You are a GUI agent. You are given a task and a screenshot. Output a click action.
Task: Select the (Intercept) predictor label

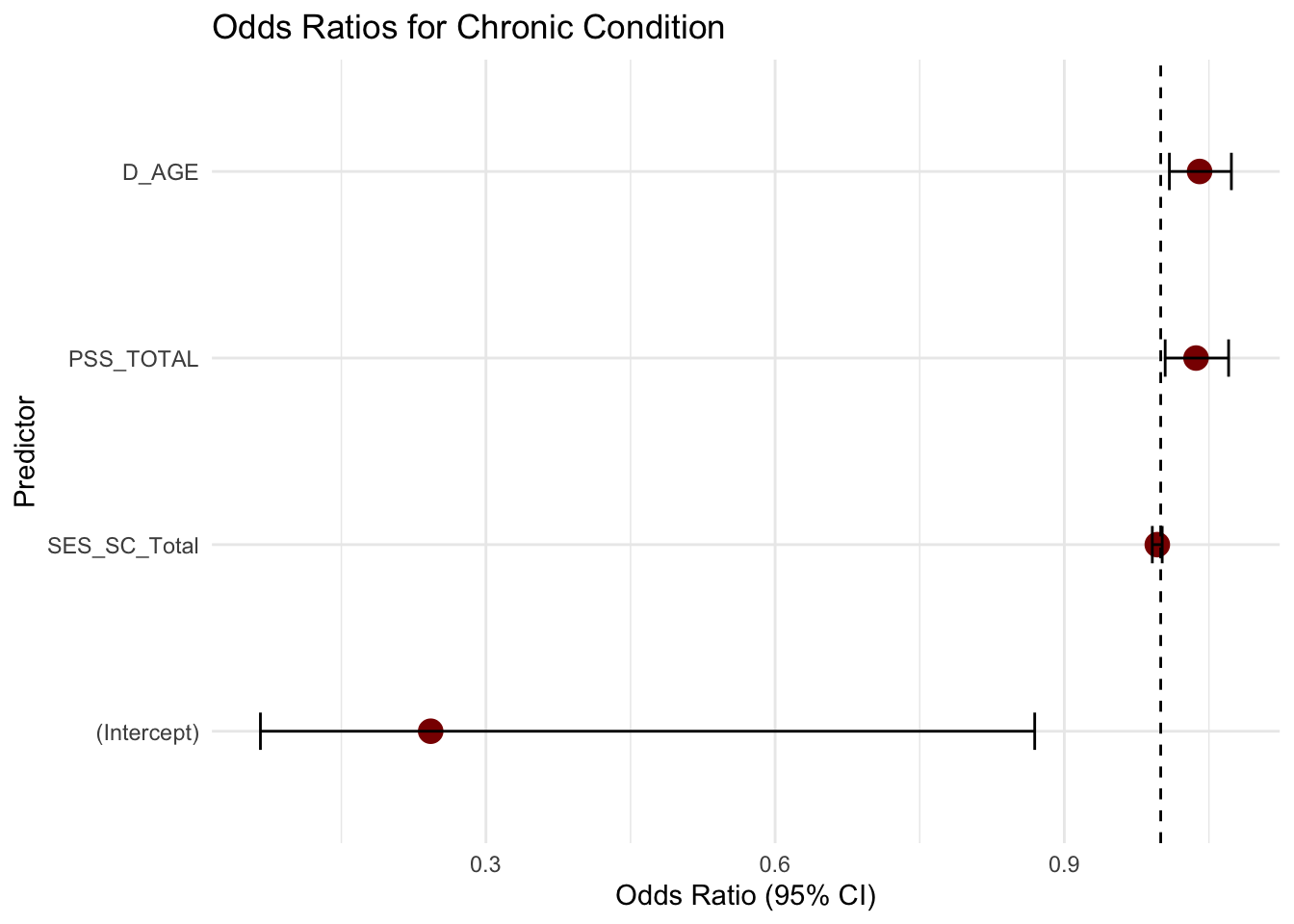point(147,733)
